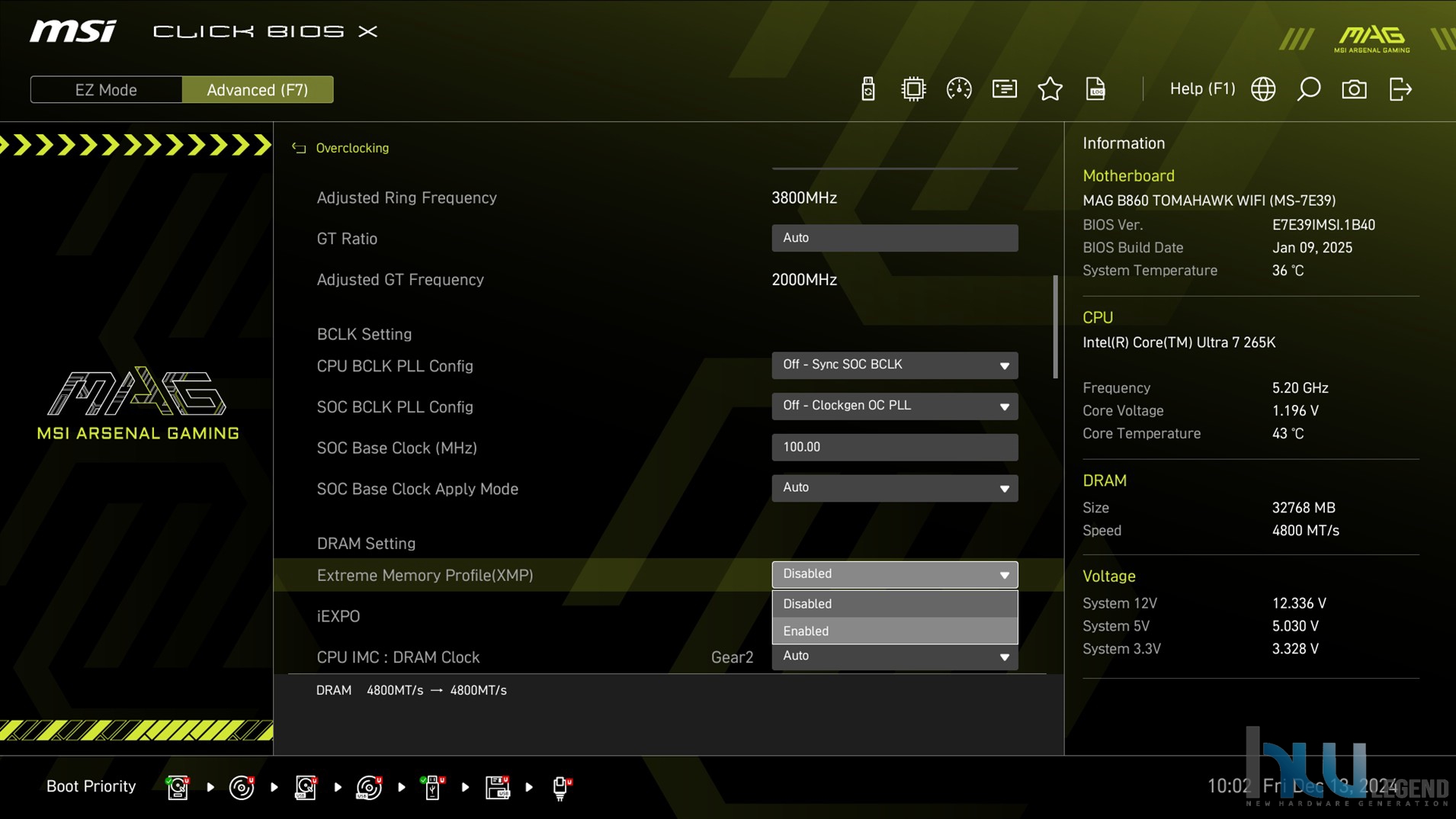Click System 3.3V reading 3.328 V
This screenshot has width=1456, height=819.
[x=1295, y=649]
